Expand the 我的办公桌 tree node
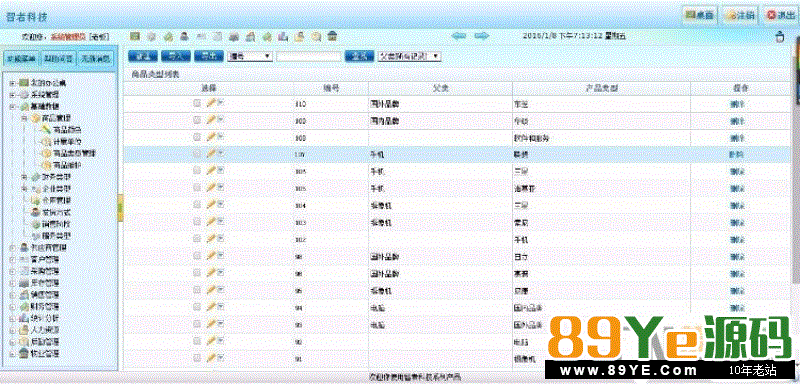This screenshot has width=800, height=384. (x=12, y=83)
